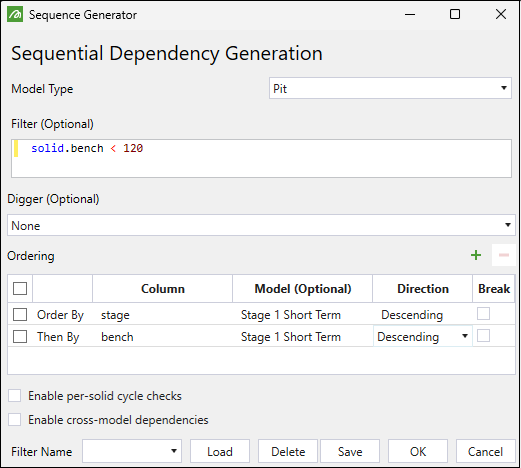Toggle the select-all checkbox in table header
The height and width of the screenshot is (468, 521).
pyautogui.click(x=20, y=288)
